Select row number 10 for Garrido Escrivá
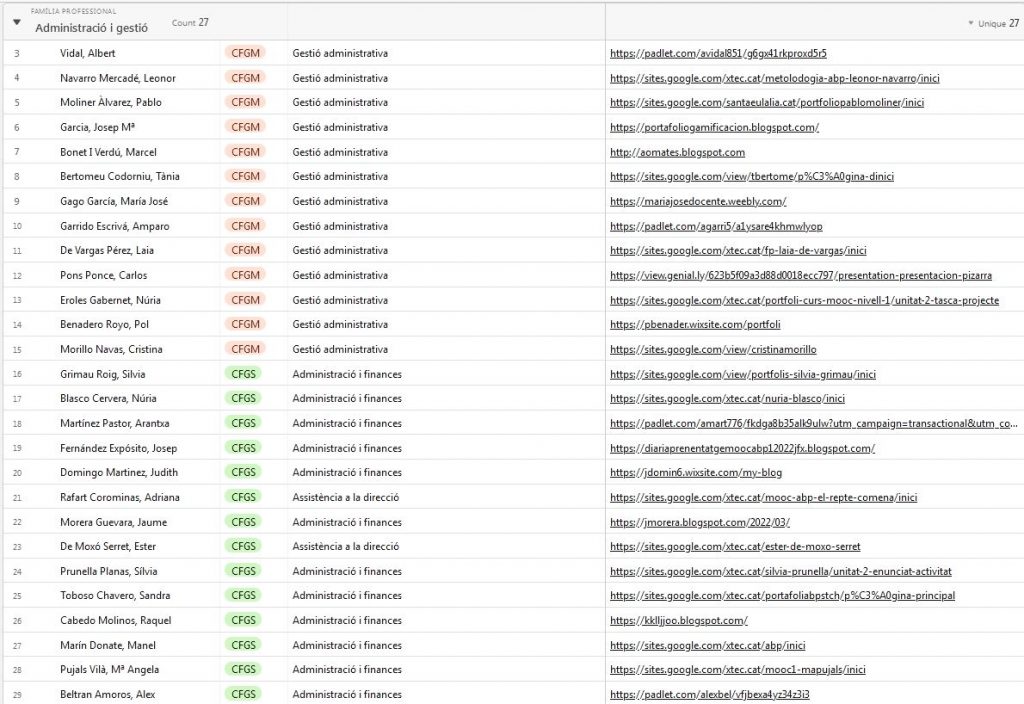Viewport: 1024px width, 704px height. (x=17, y=227)
